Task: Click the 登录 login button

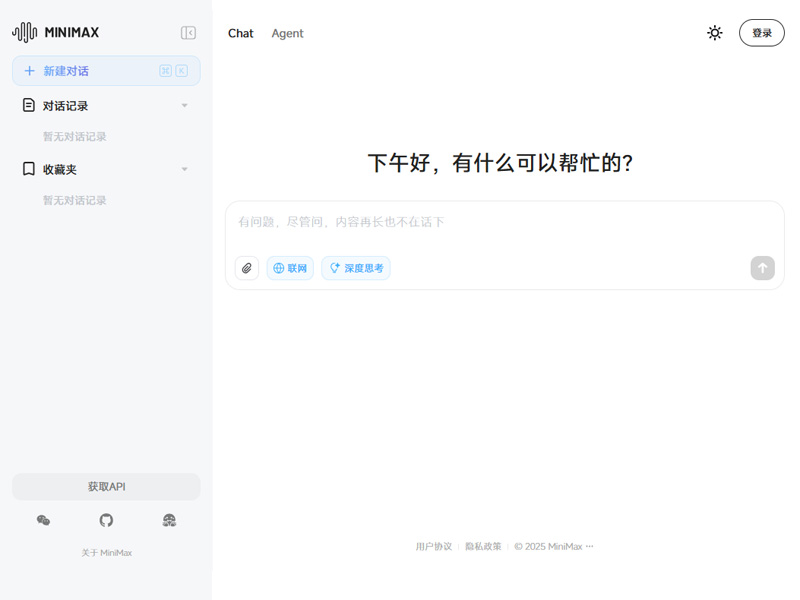Action: pyautogui.click(x=761, y=33)
